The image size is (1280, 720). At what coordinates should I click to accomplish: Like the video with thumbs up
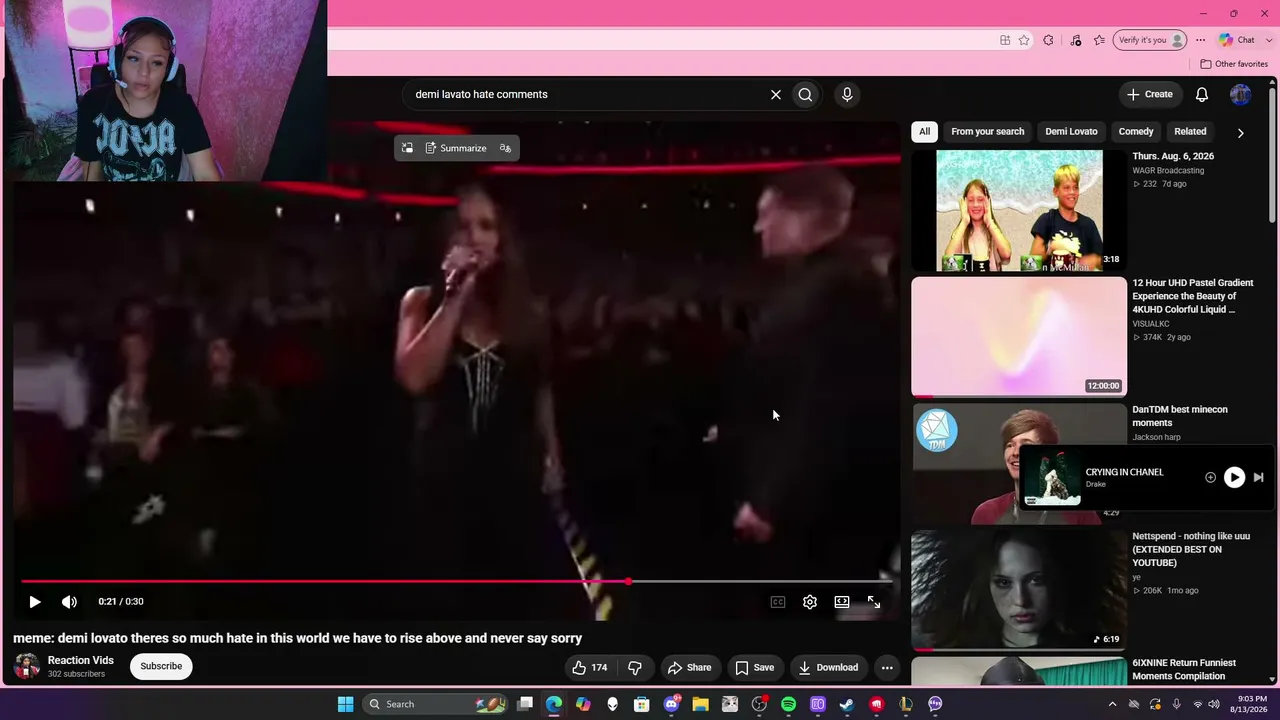590,667
